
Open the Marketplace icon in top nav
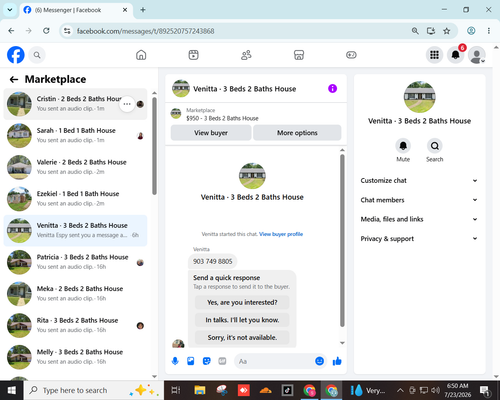coord(299,55)
